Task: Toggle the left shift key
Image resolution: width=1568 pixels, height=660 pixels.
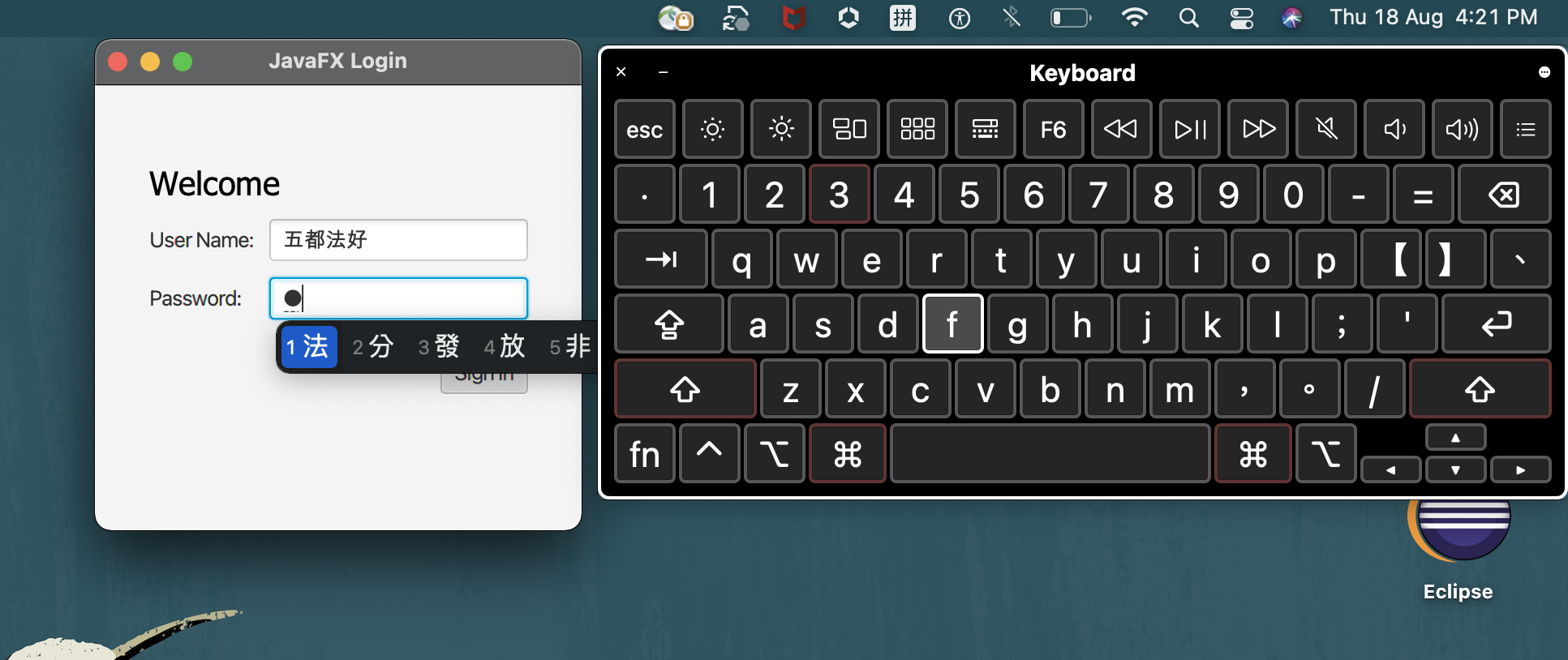Action: 685,390
